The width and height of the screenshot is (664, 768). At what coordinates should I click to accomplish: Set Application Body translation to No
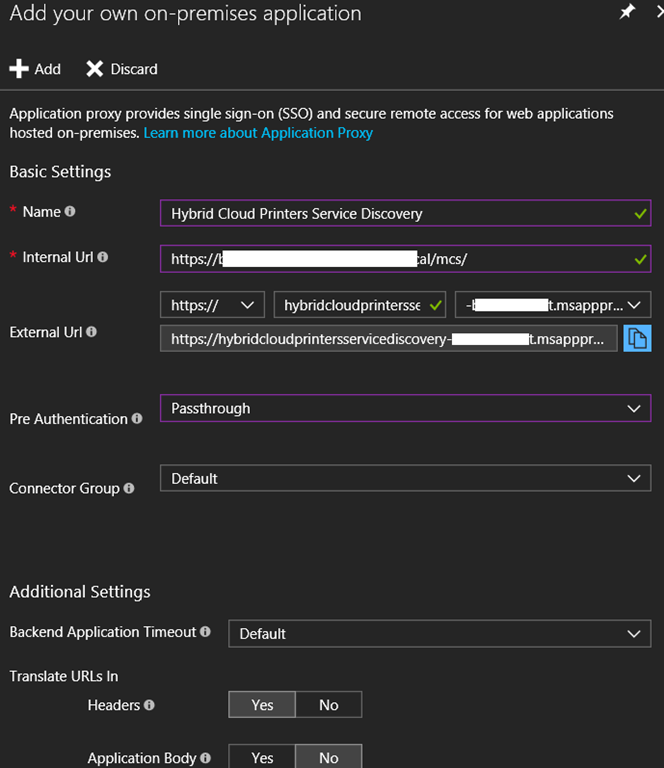(328, 757)
